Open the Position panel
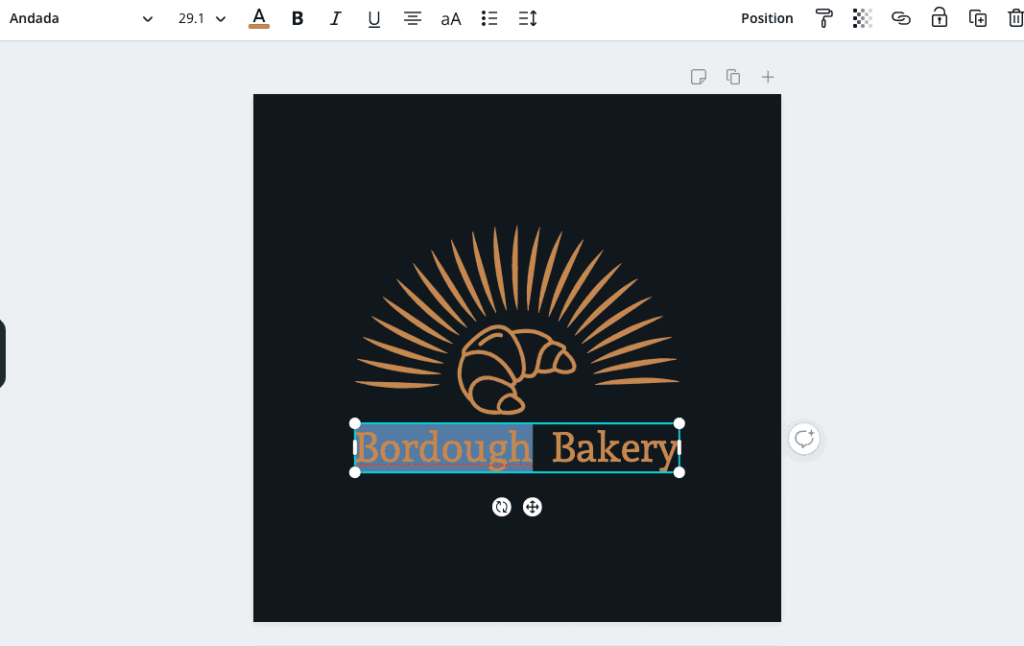 [x=767, y=18]
